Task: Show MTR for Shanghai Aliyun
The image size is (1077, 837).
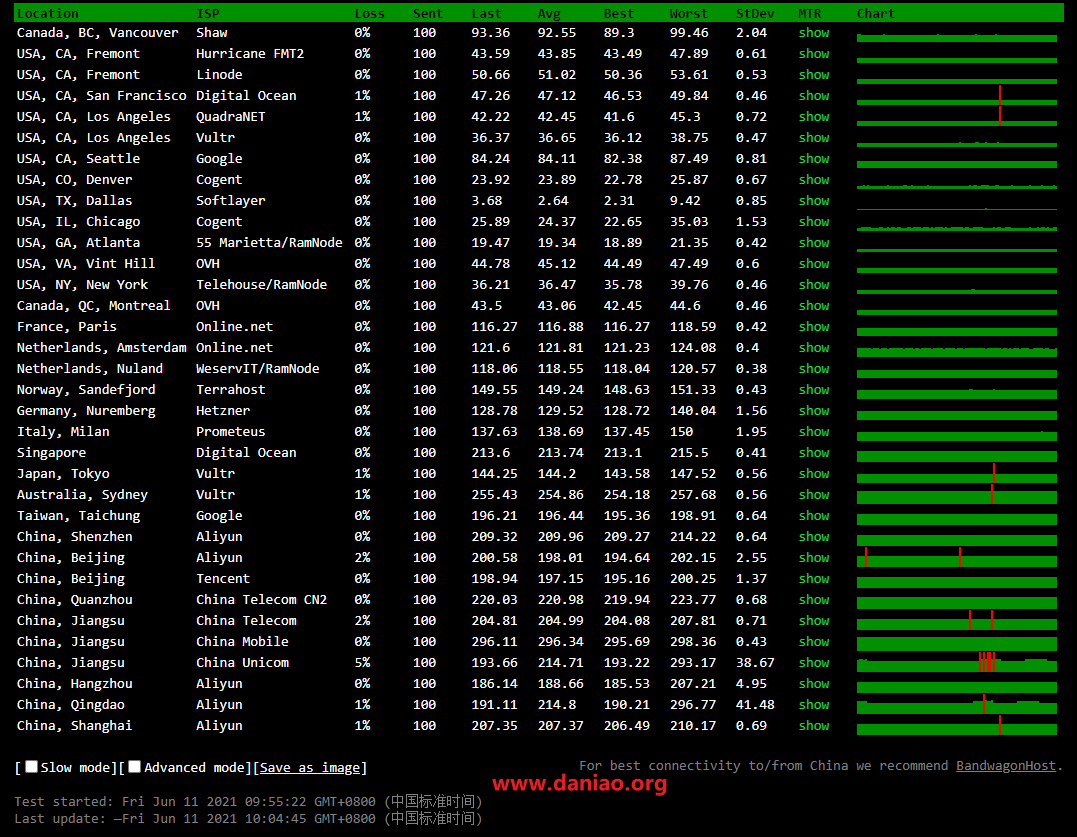Action: (814, 726)
